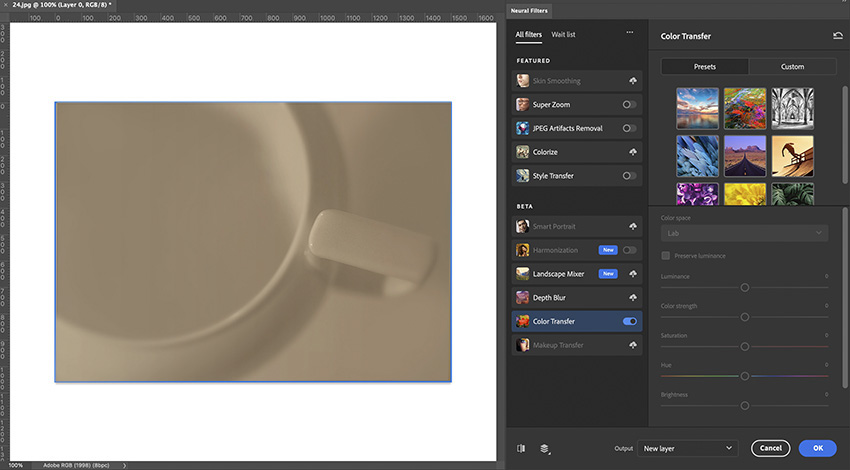Click the layer preview stack icon
Screen dimensions: 850x470
point(545,449)
